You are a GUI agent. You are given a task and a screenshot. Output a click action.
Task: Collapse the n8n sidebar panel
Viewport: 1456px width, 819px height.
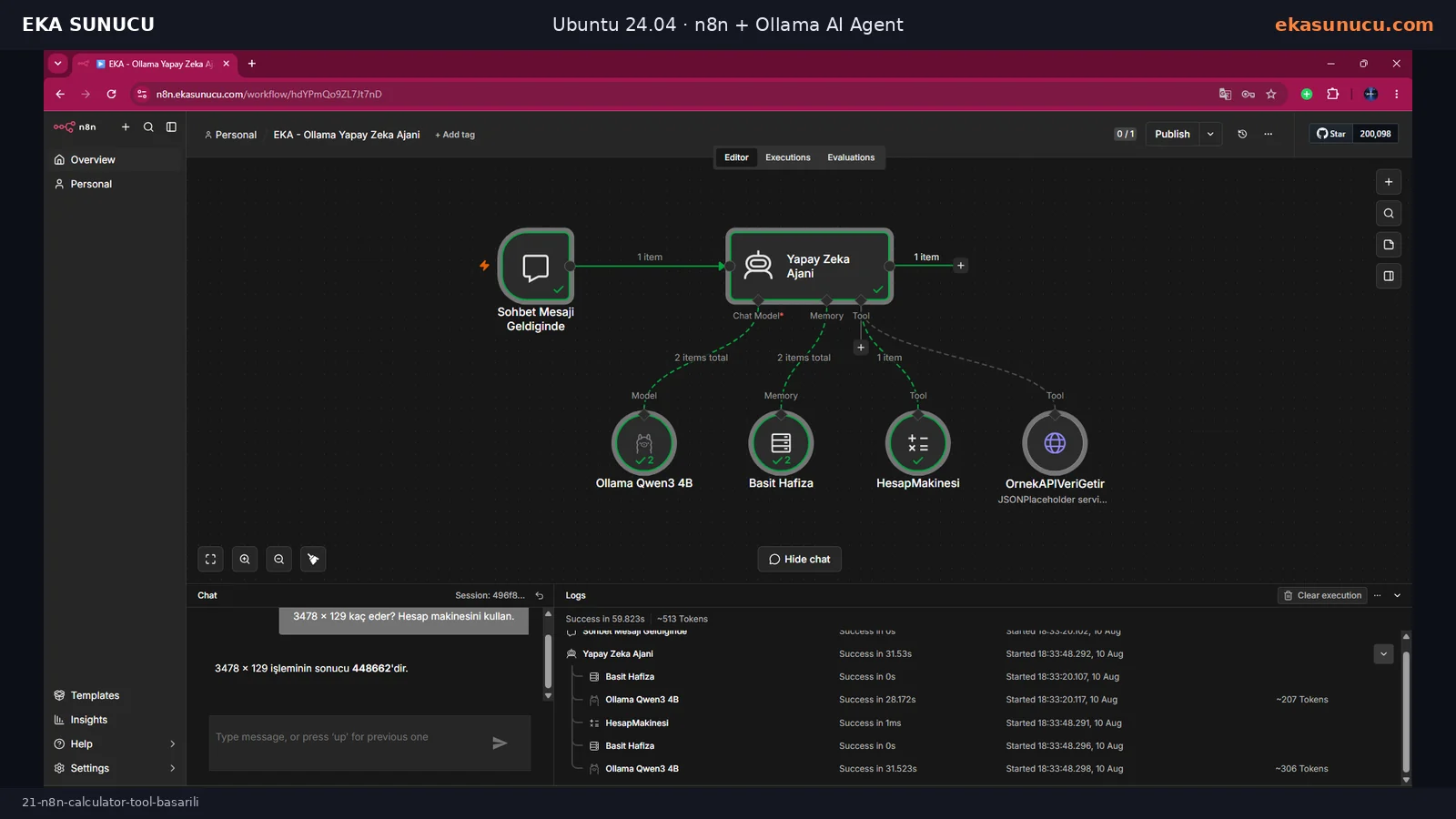pyautogui.click(x=171, y=127)
